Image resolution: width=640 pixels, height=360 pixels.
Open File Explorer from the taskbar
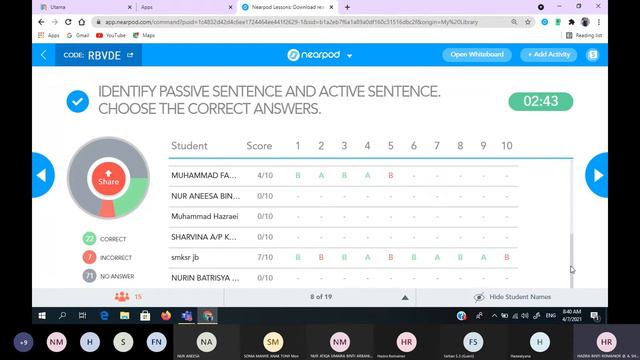pyautogui.click(x=124, y=316)
